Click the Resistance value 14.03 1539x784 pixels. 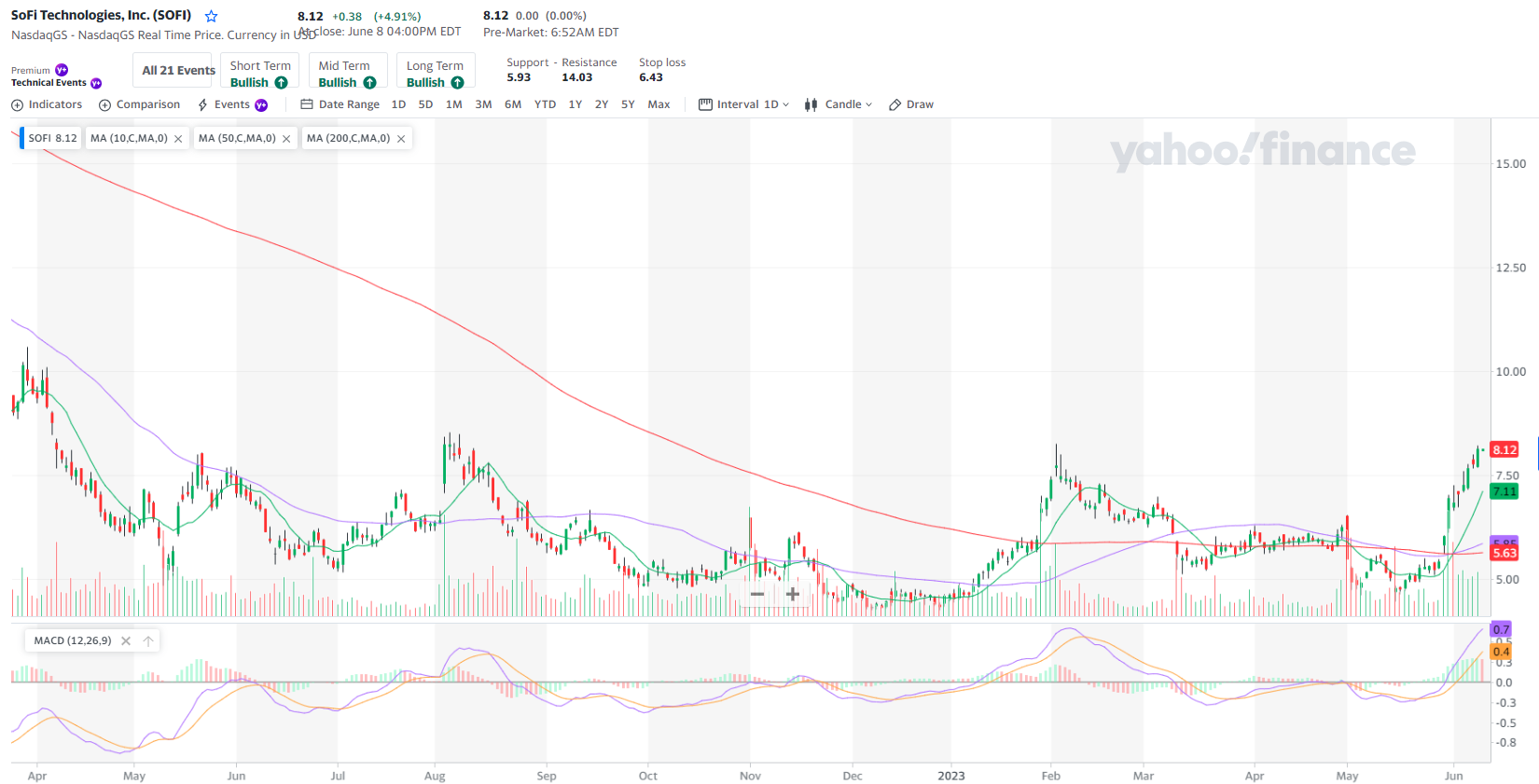576,77
